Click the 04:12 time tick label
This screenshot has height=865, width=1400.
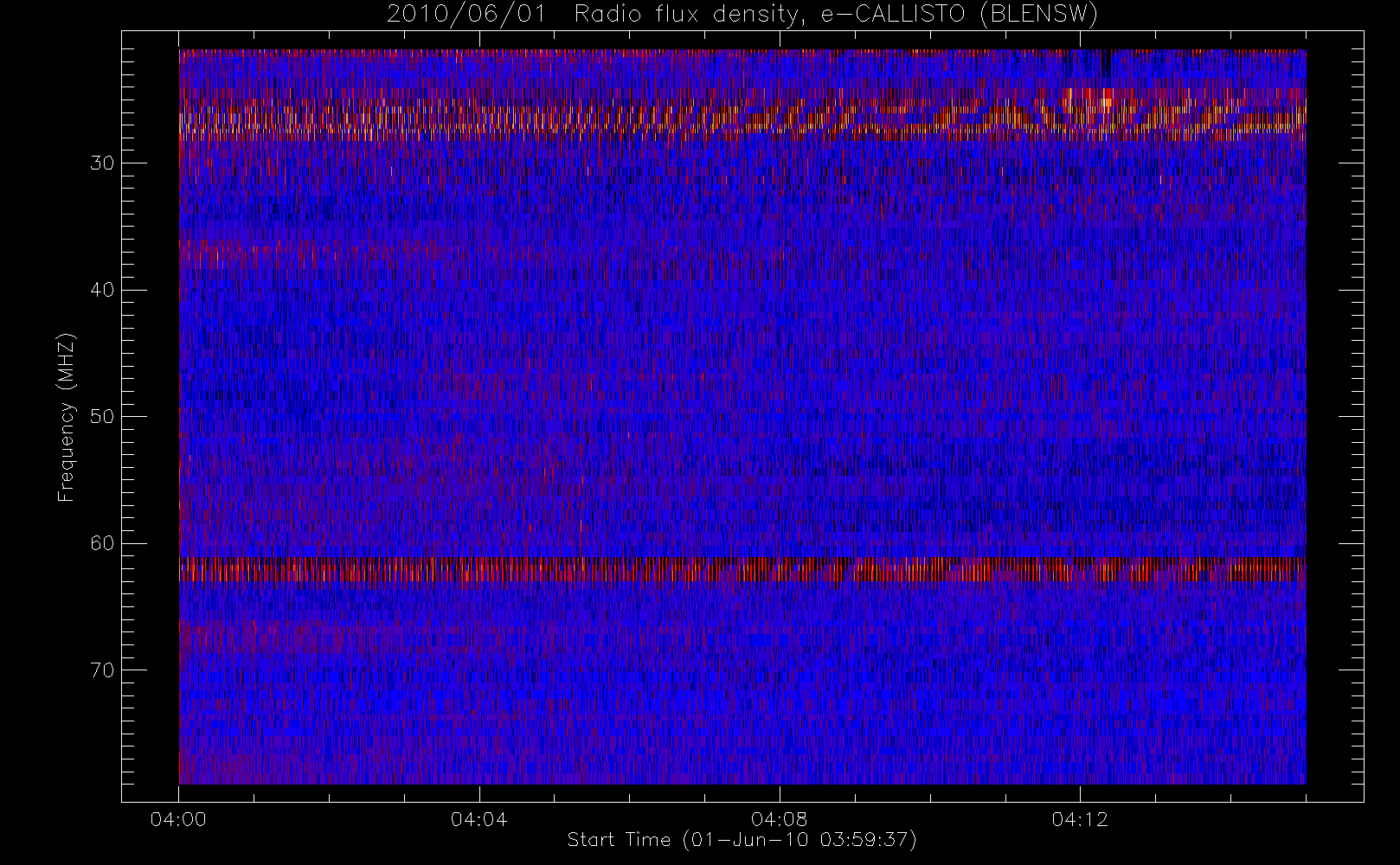tap(1080, 819)
